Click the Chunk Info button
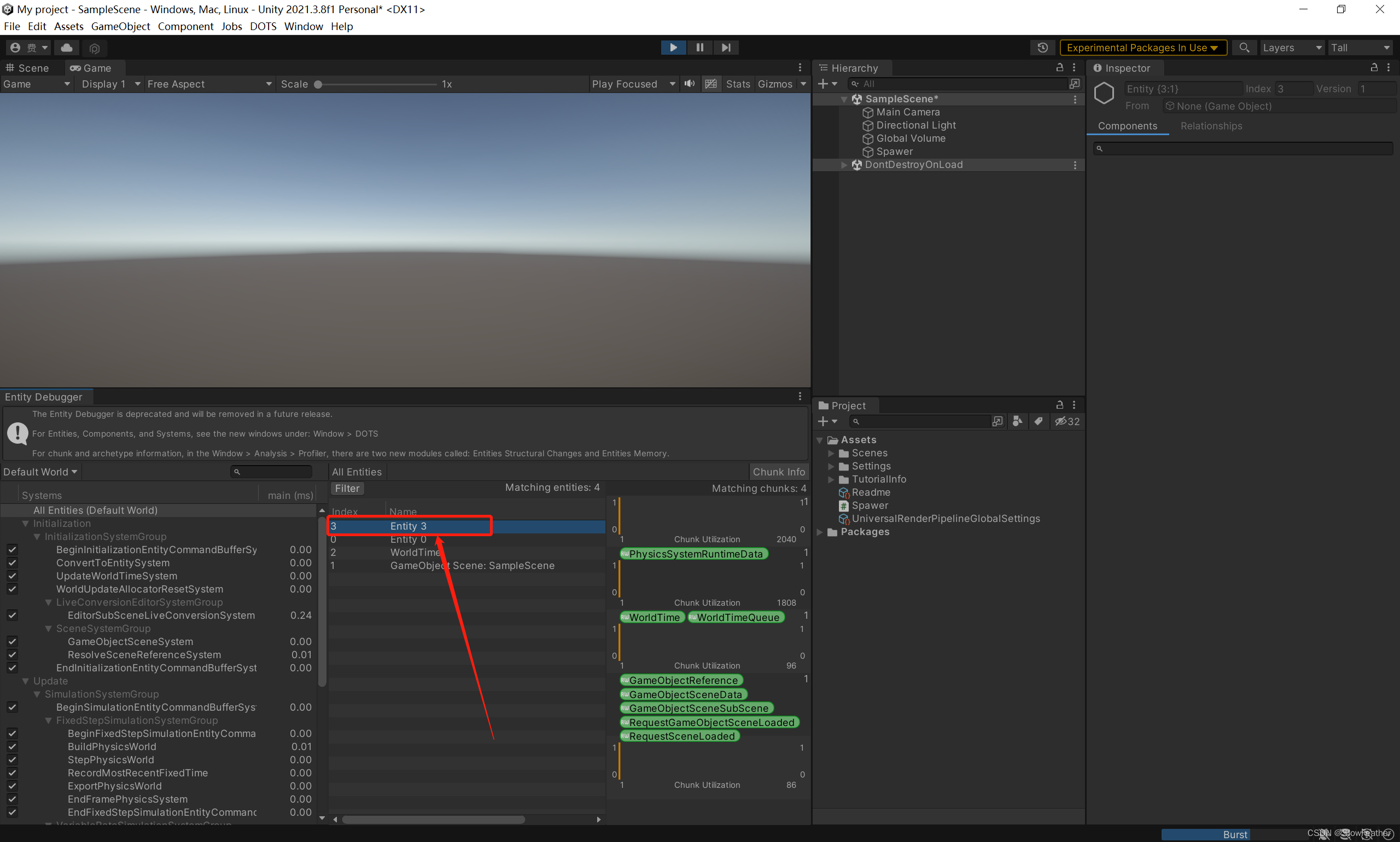 tap(779, 472)
